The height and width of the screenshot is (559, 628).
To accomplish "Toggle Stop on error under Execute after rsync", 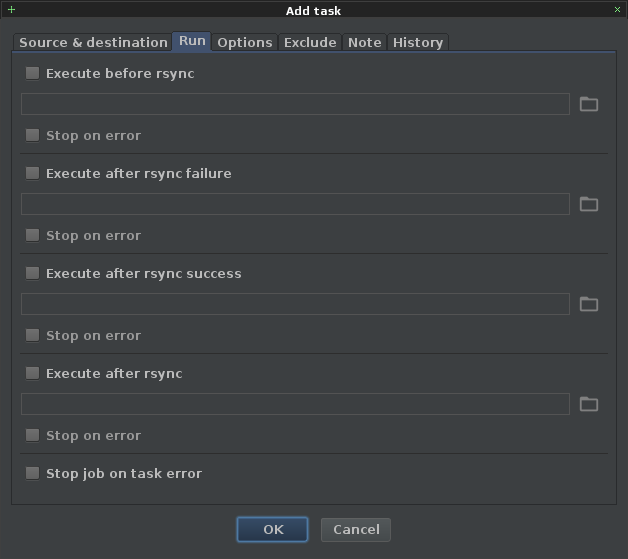I will (x=32, y=435).
